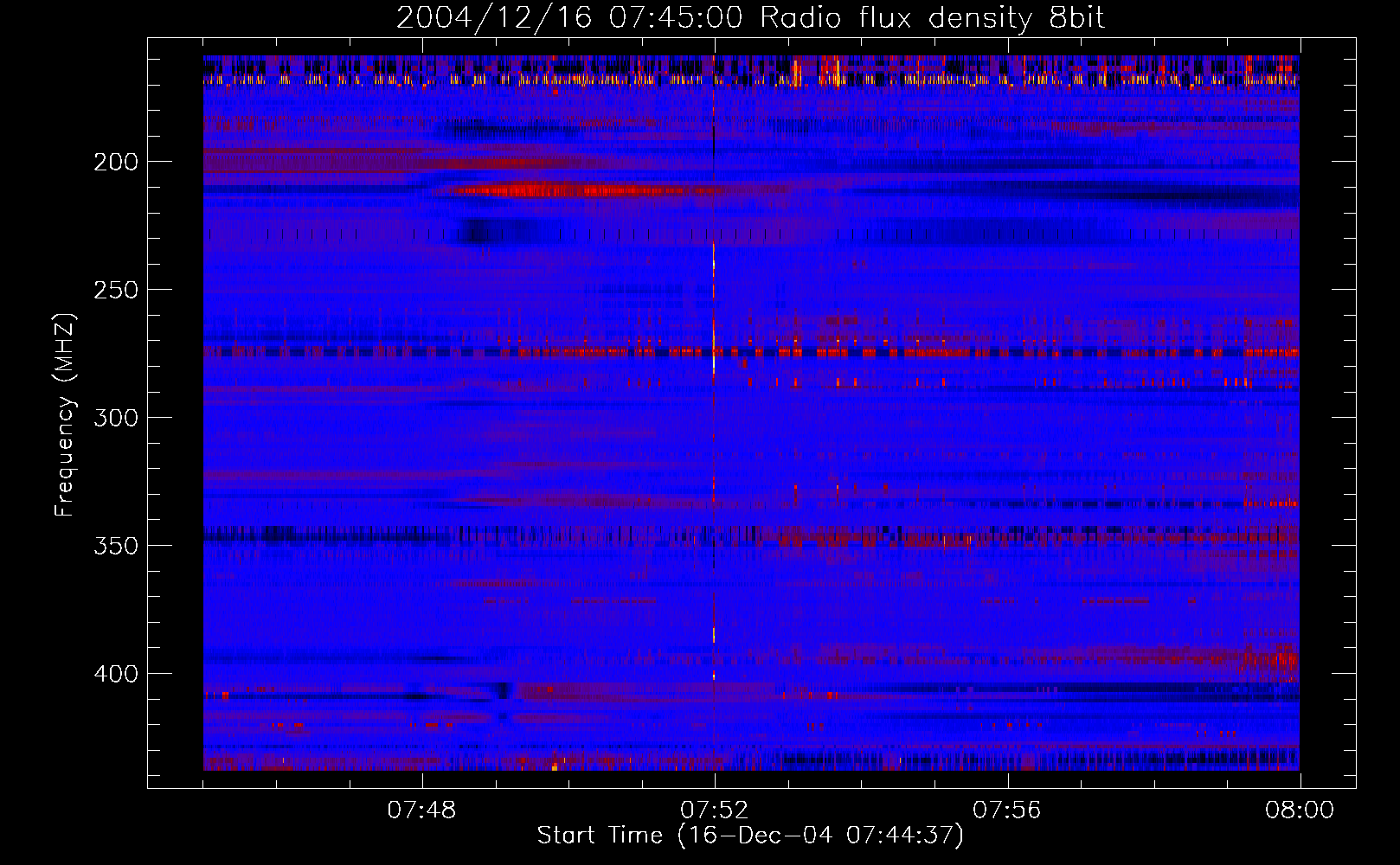Click the 300 frequency axis label

click(116, 418)
